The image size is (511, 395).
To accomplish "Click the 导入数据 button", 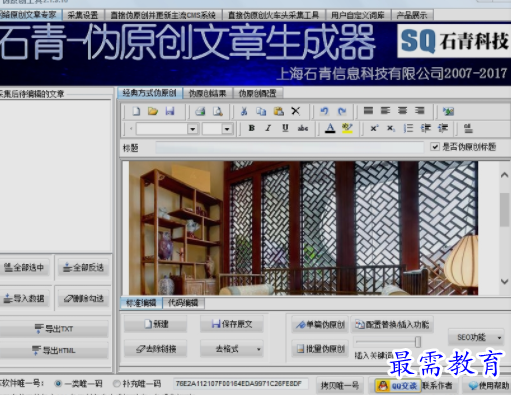I will (24, 299).
